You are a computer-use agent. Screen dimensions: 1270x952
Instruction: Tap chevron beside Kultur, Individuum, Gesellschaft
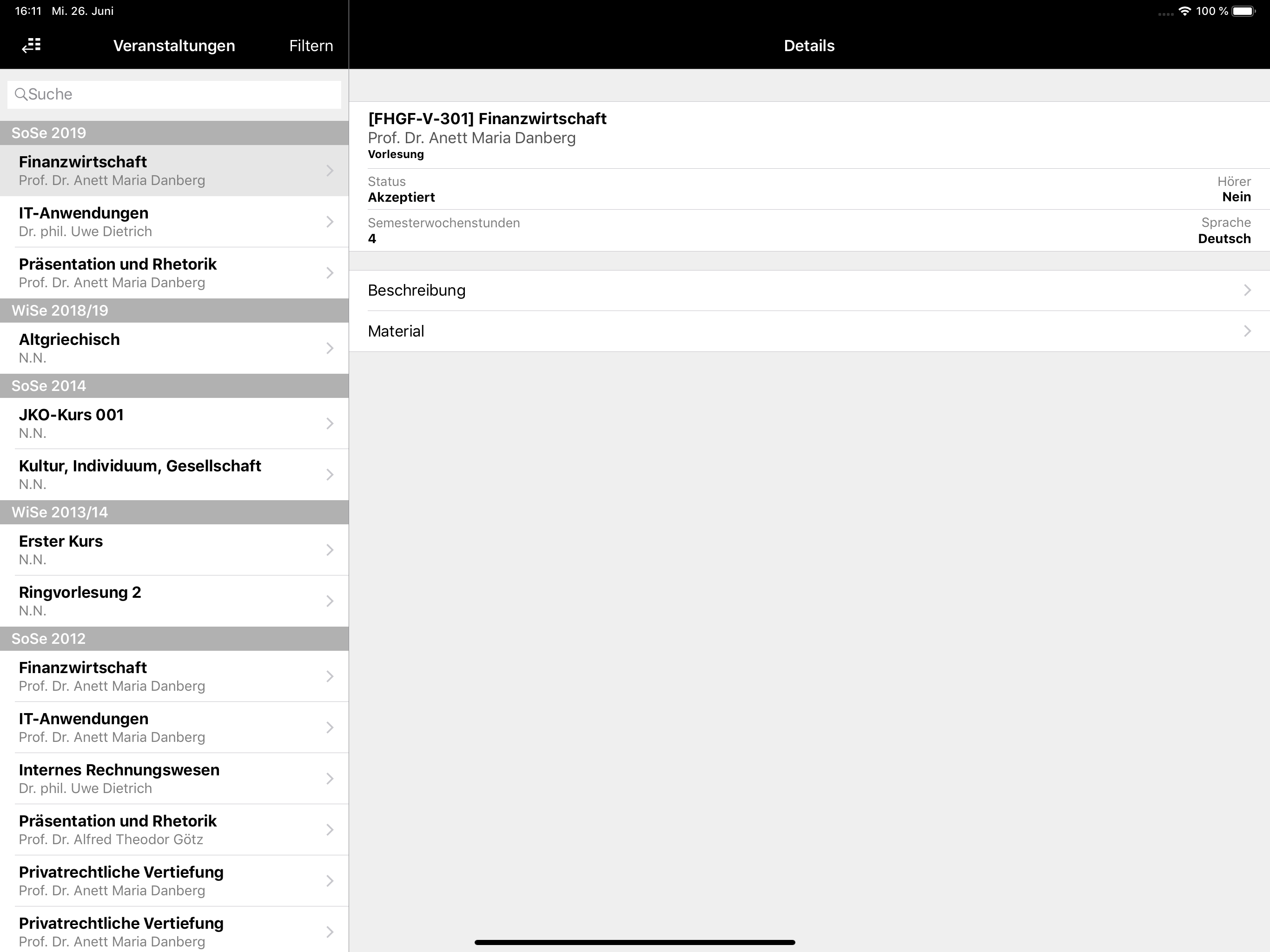[x=330, y=474]
